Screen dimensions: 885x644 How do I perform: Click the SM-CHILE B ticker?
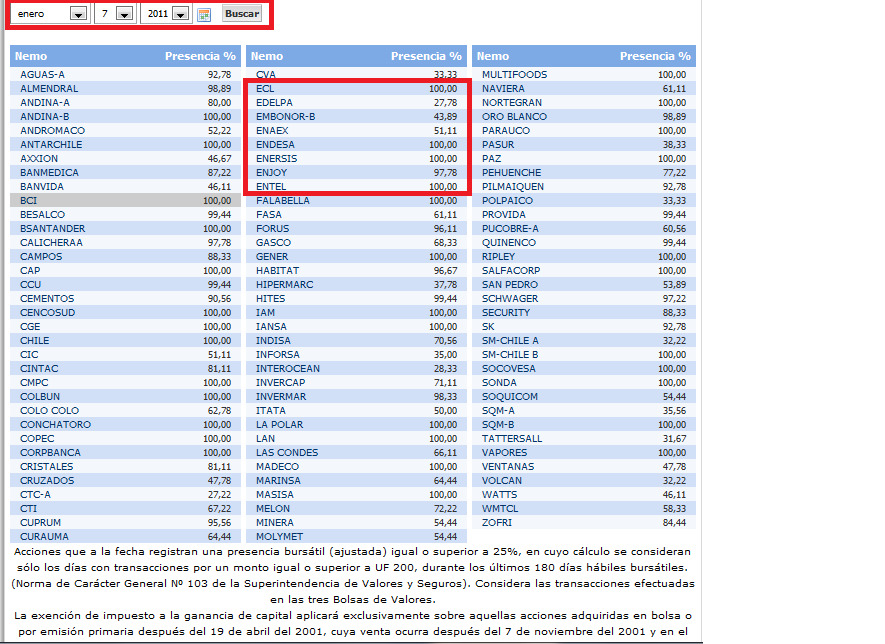pos(510,354)
